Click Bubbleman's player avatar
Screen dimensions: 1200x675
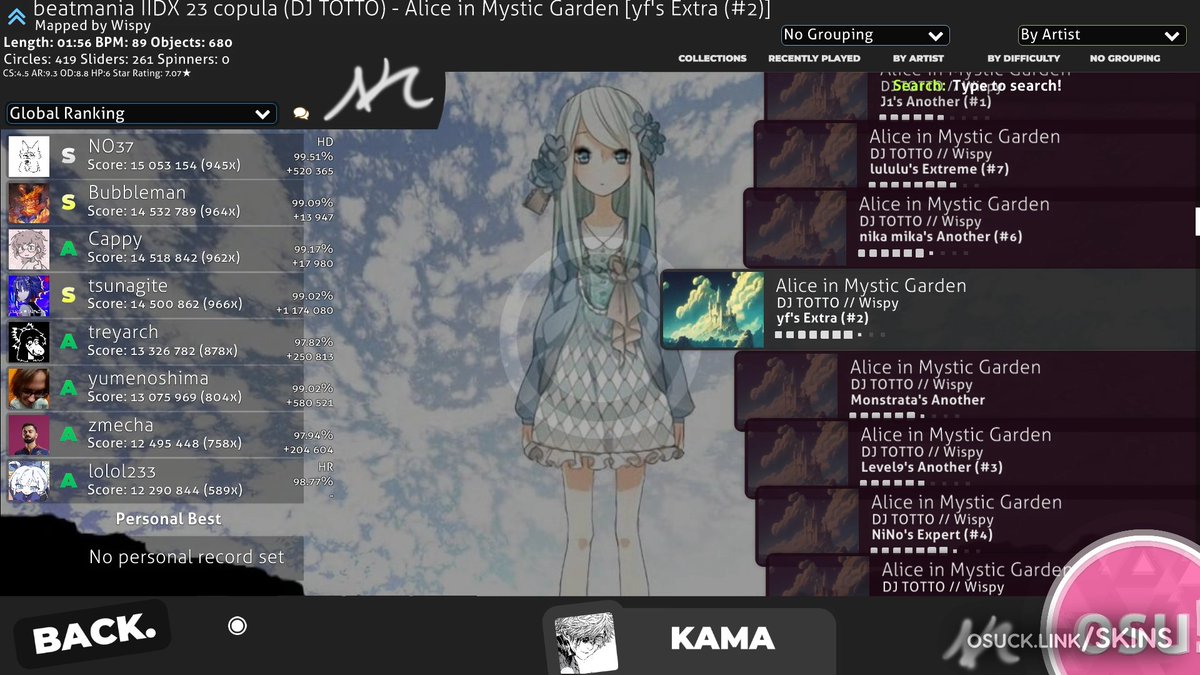(29, 203)
